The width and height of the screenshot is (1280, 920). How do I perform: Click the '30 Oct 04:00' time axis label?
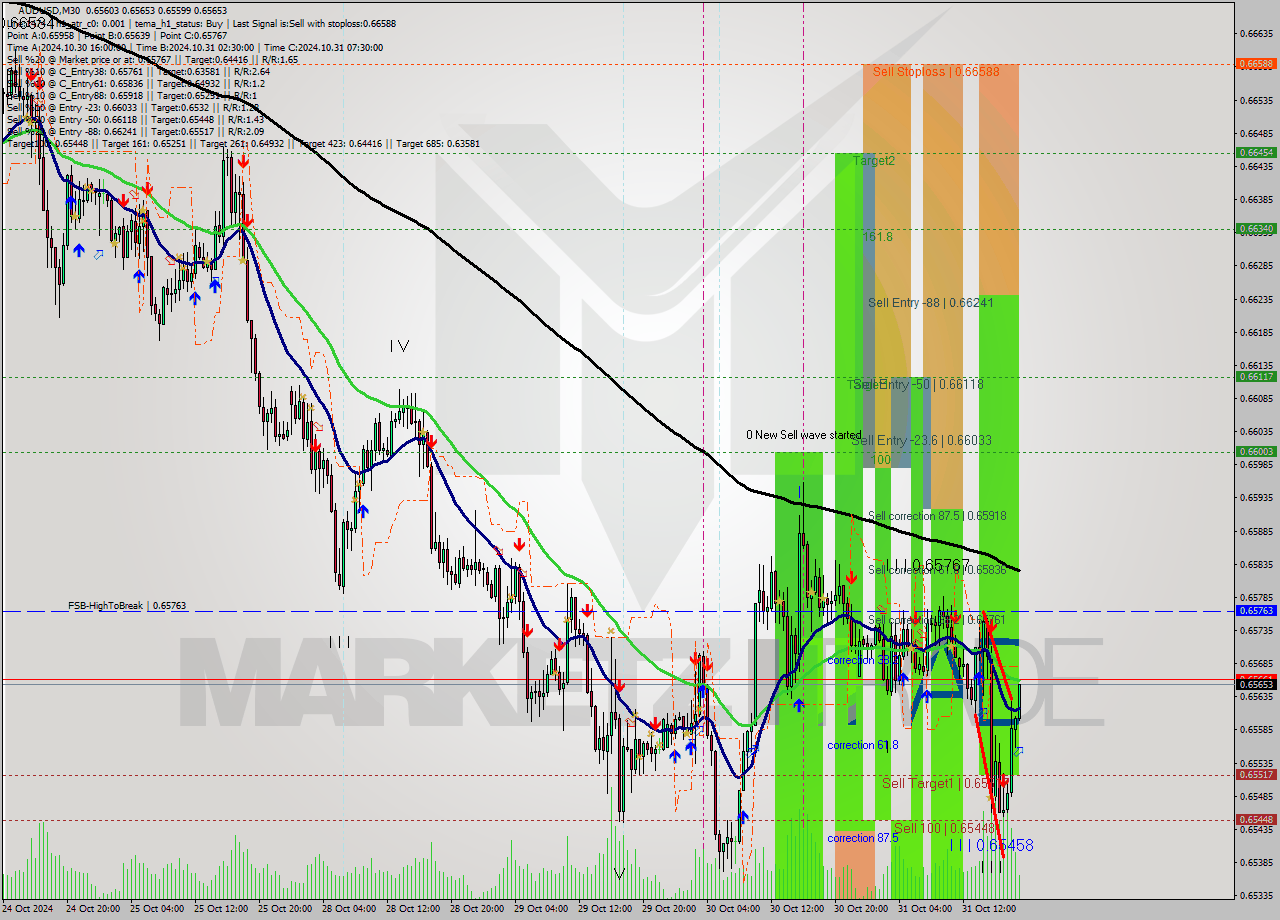coord(731,910)
